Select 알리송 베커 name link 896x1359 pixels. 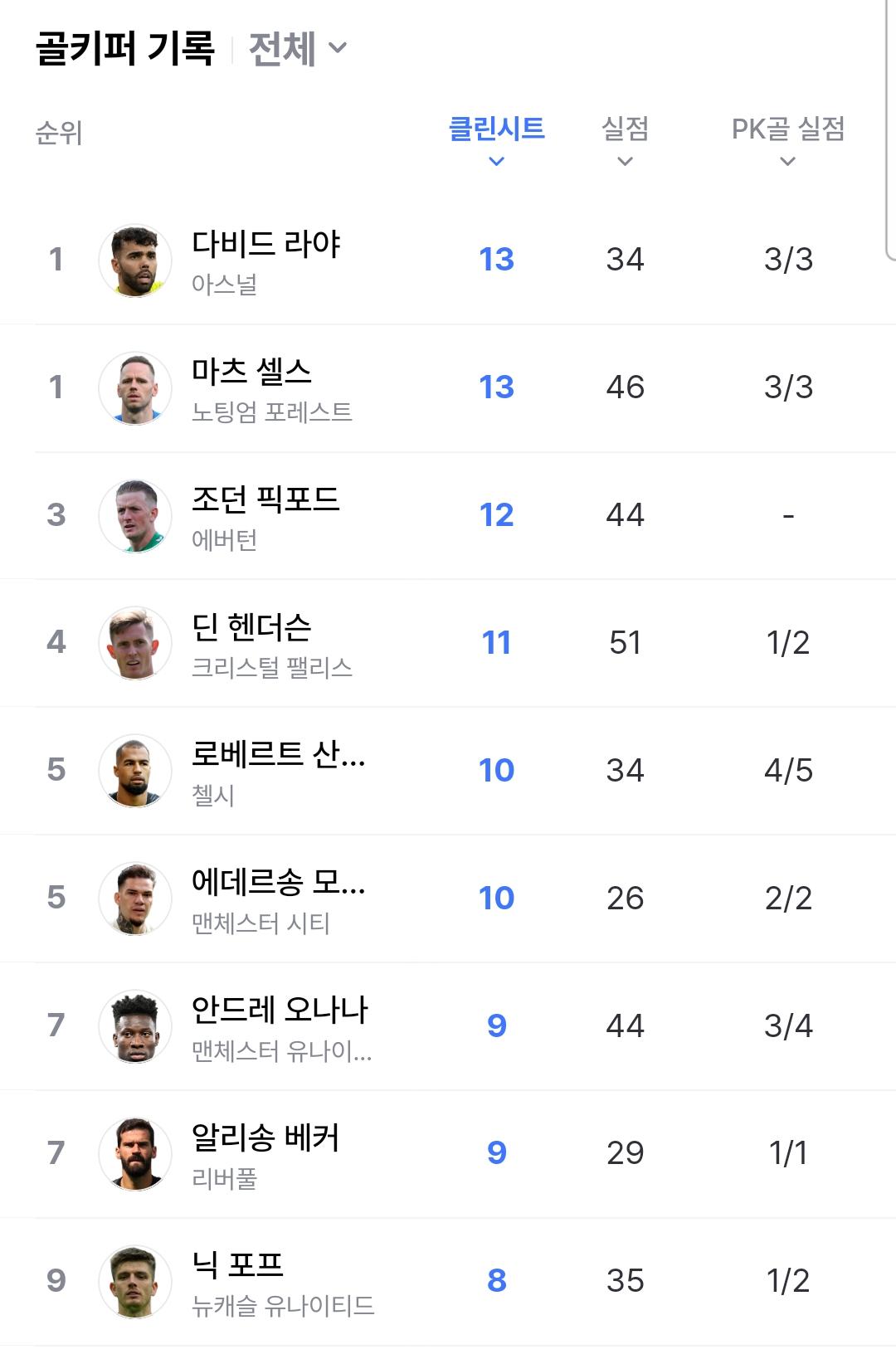(265, 1137)
